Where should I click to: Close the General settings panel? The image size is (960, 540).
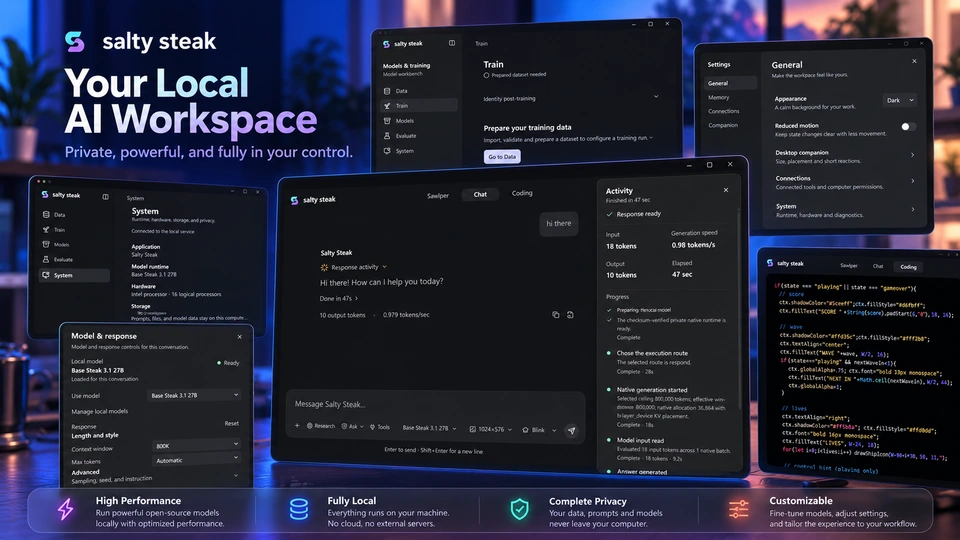pos(914,61)
